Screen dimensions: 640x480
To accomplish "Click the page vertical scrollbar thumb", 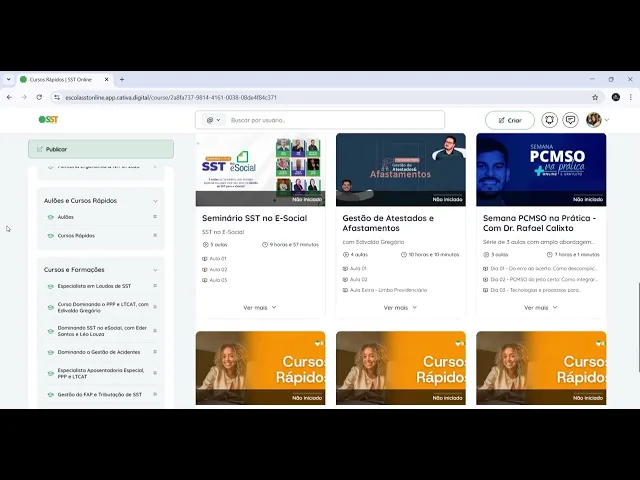I will pyautogui.click(x=639, y=327).
